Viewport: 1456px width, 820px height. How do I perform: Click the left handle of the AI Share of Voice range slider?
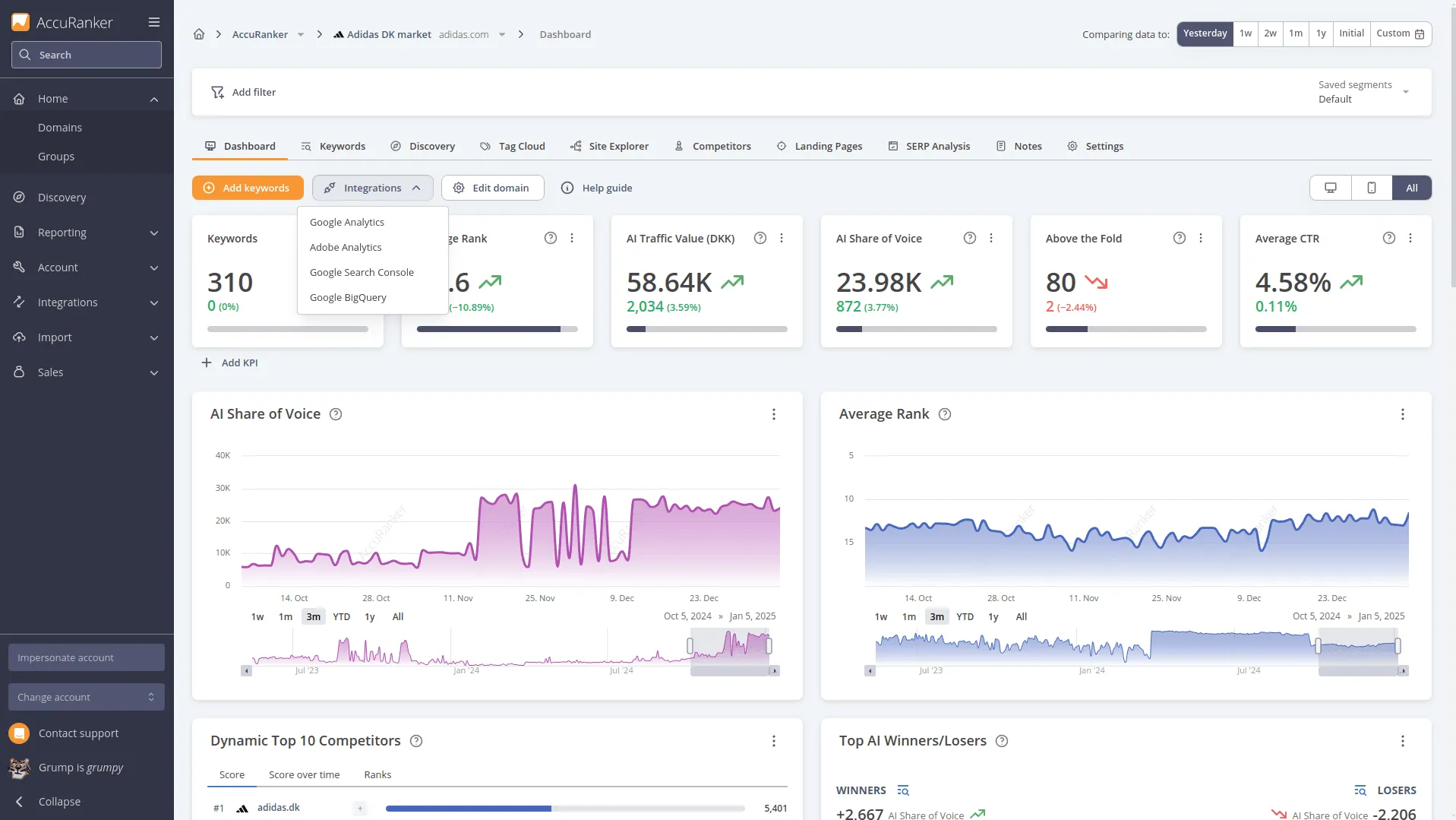tap(690, 646)
